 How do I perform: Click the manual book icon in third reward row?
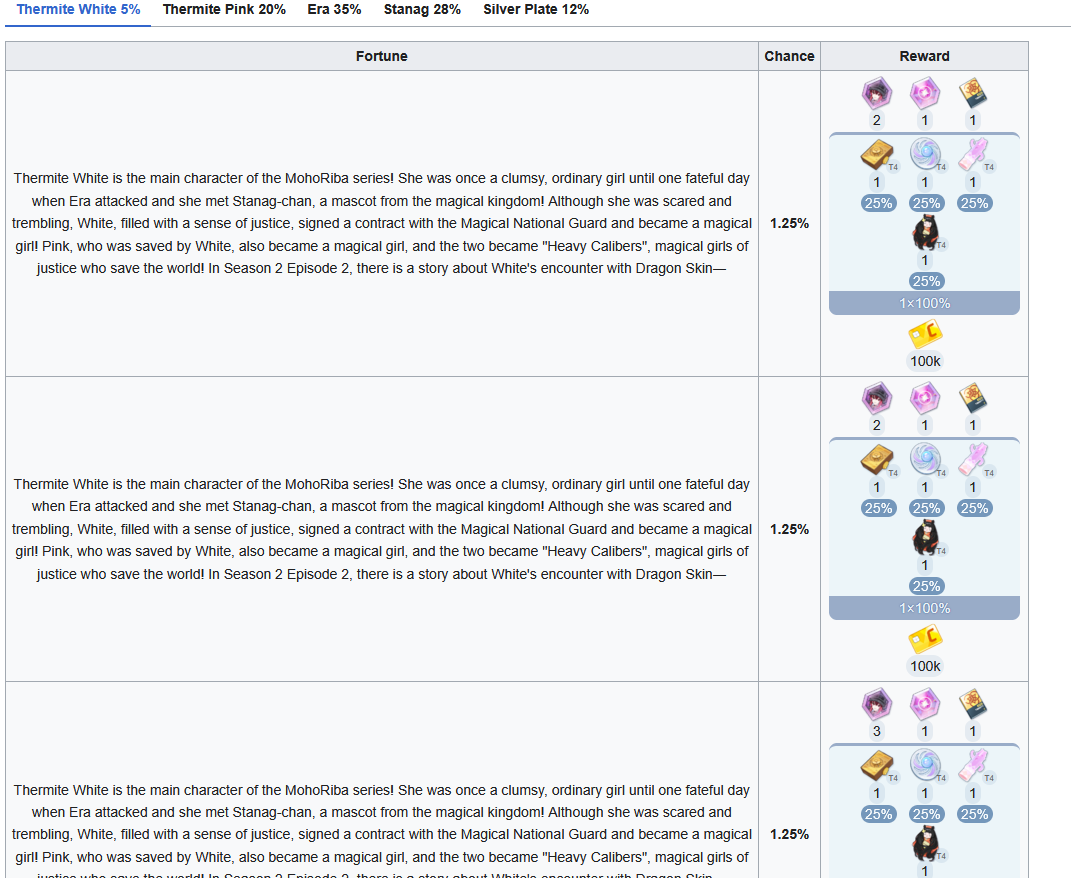tap(972, 704)
